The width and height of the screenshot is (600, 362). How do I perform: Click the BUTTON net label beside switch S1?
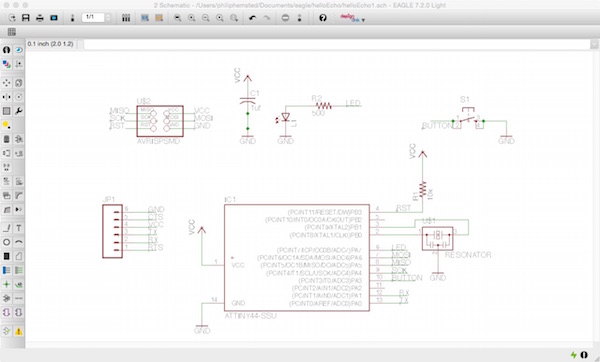coord(437,126)
